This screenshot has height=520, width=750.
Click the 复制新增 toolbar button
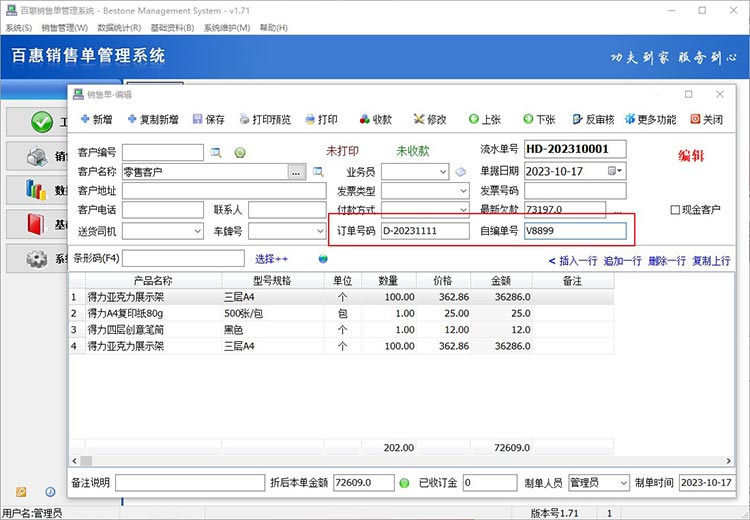[x=153, y=119]
